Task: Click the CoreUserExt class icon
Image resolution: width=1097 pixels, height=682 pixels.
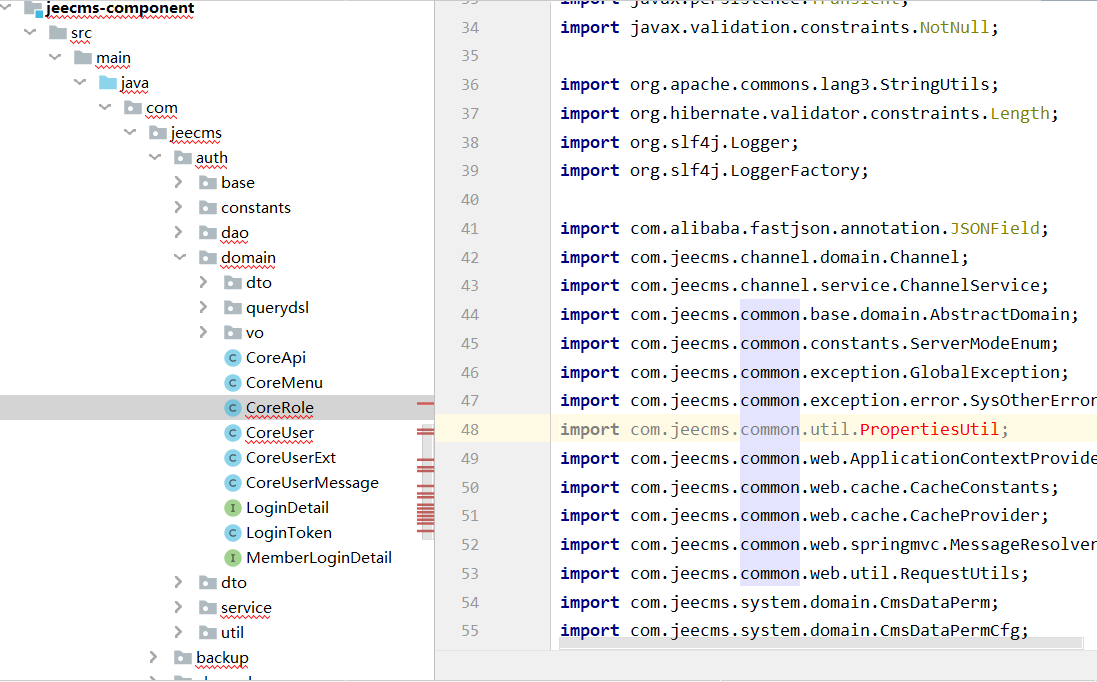Action: [233, 458]
